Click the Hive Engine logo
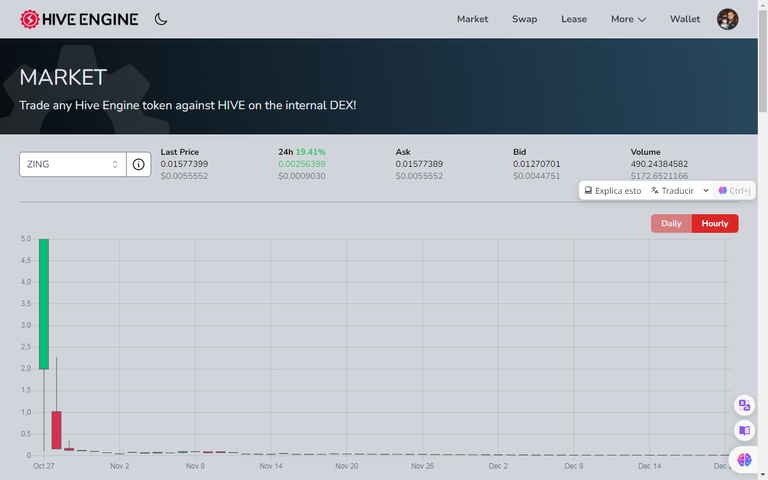Image resolution: width=768 pixels, height=480 pixels. click(81, 19)
